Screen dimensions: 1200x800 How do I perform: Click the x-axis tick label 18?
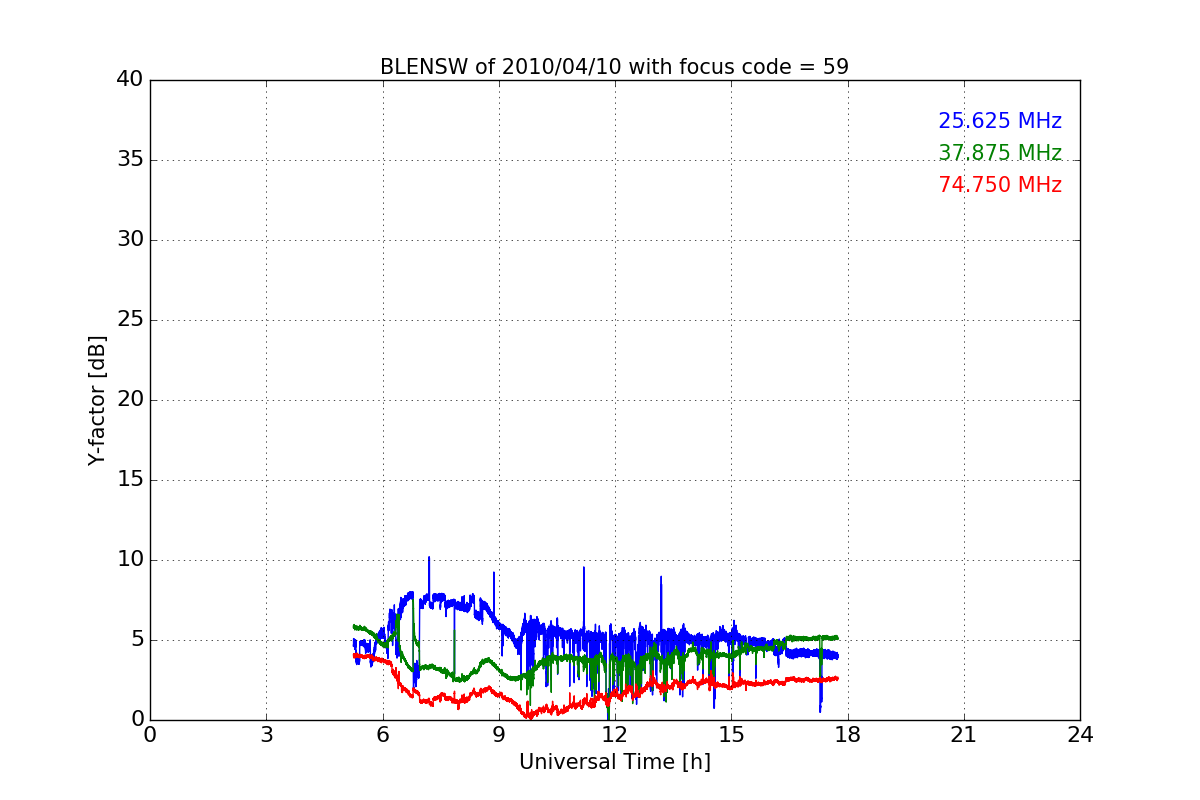(x=848, y=735)
